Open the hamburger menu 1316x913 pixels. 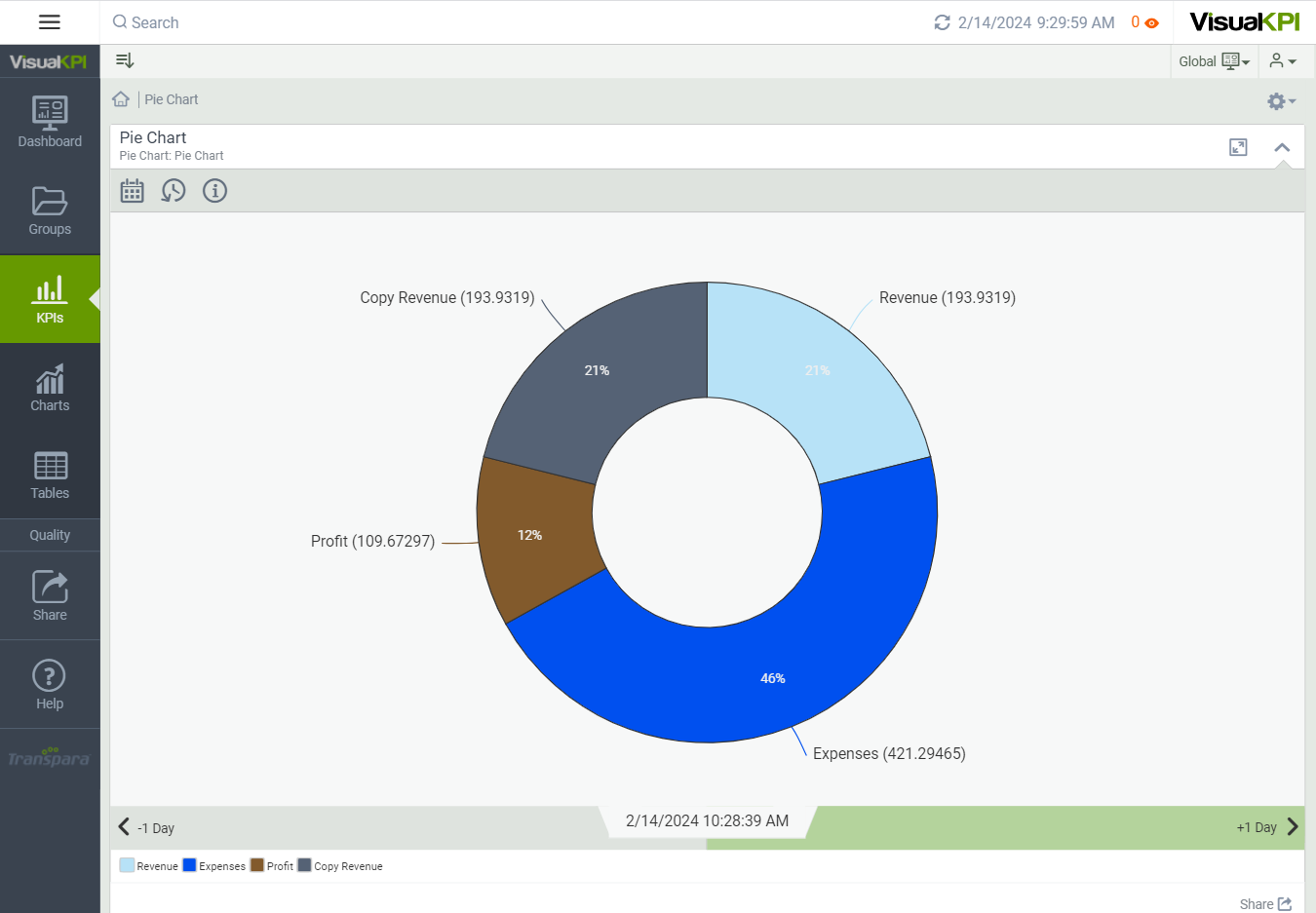[50, 22]
